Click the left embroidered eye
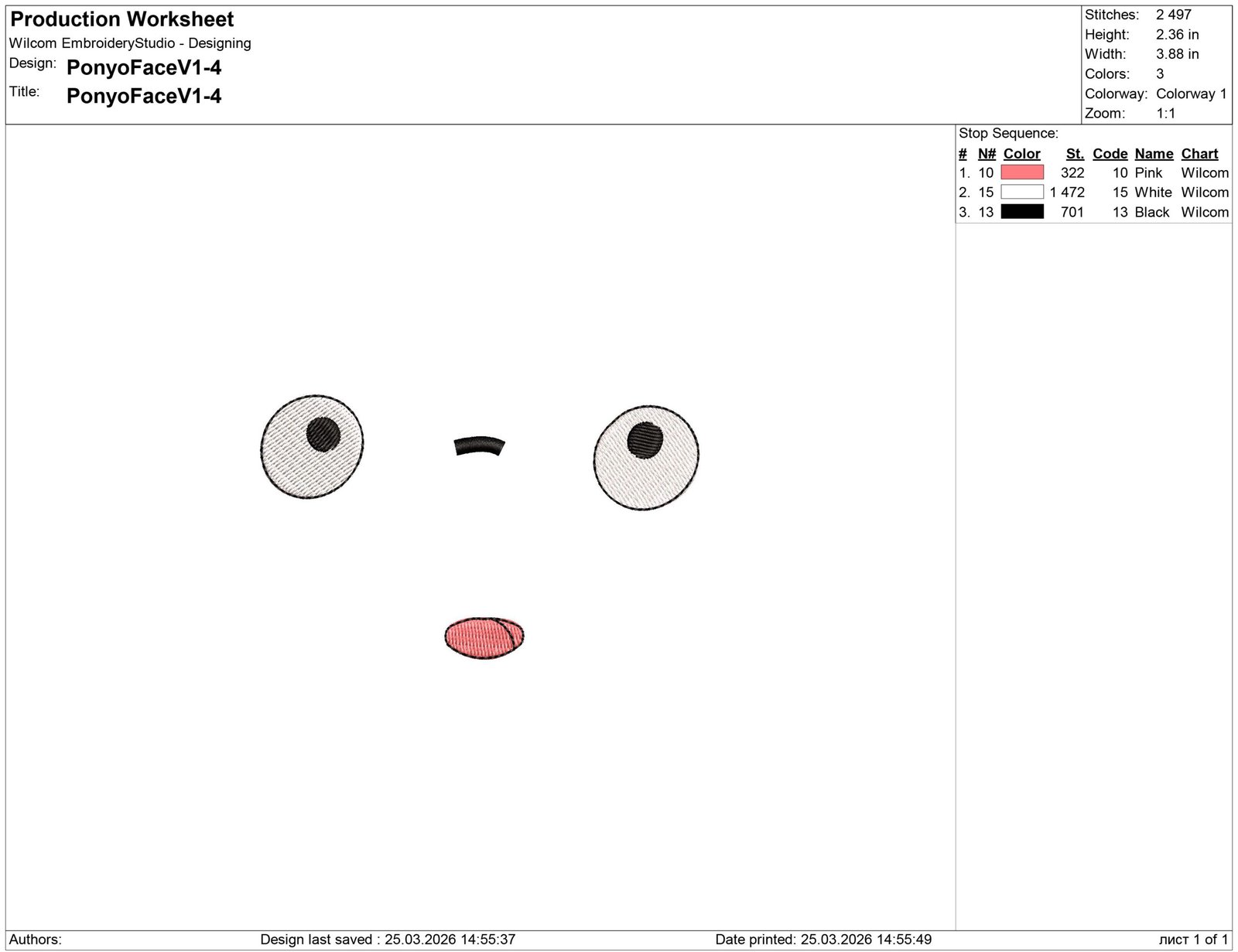 click(312, 447)
